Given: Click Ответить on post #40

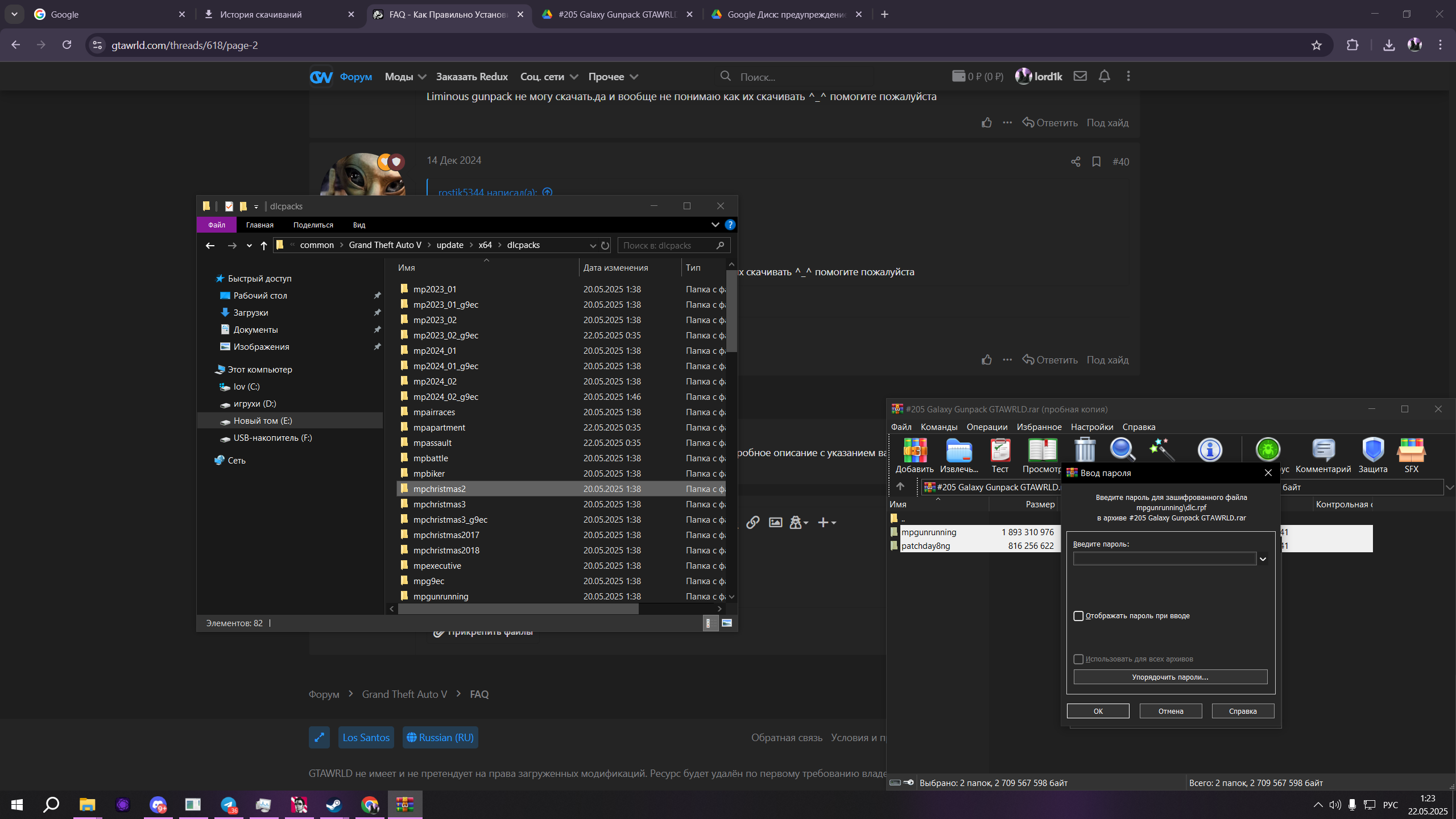Looking at the screenshot, I should pos(1050,360).
